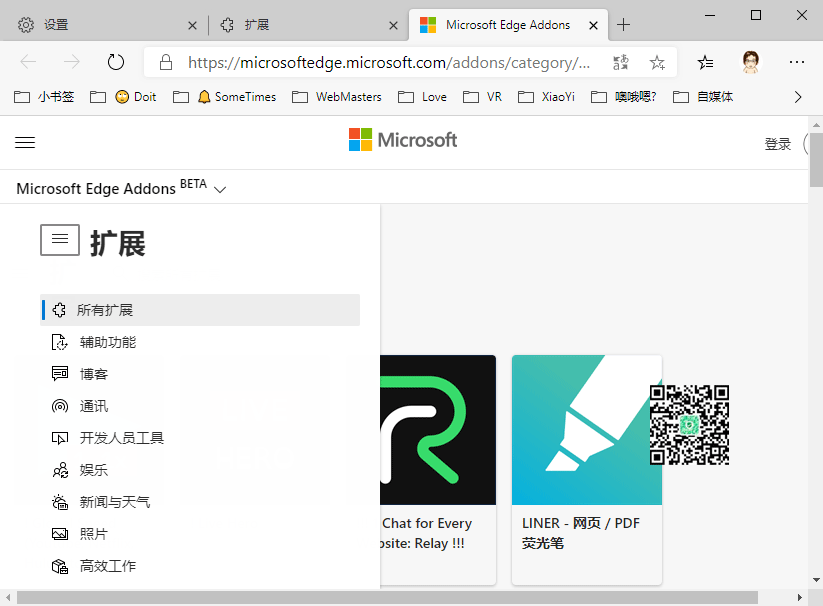Click the translate page icon
Screen dimensions: 823x606
(x=621, y=62)
